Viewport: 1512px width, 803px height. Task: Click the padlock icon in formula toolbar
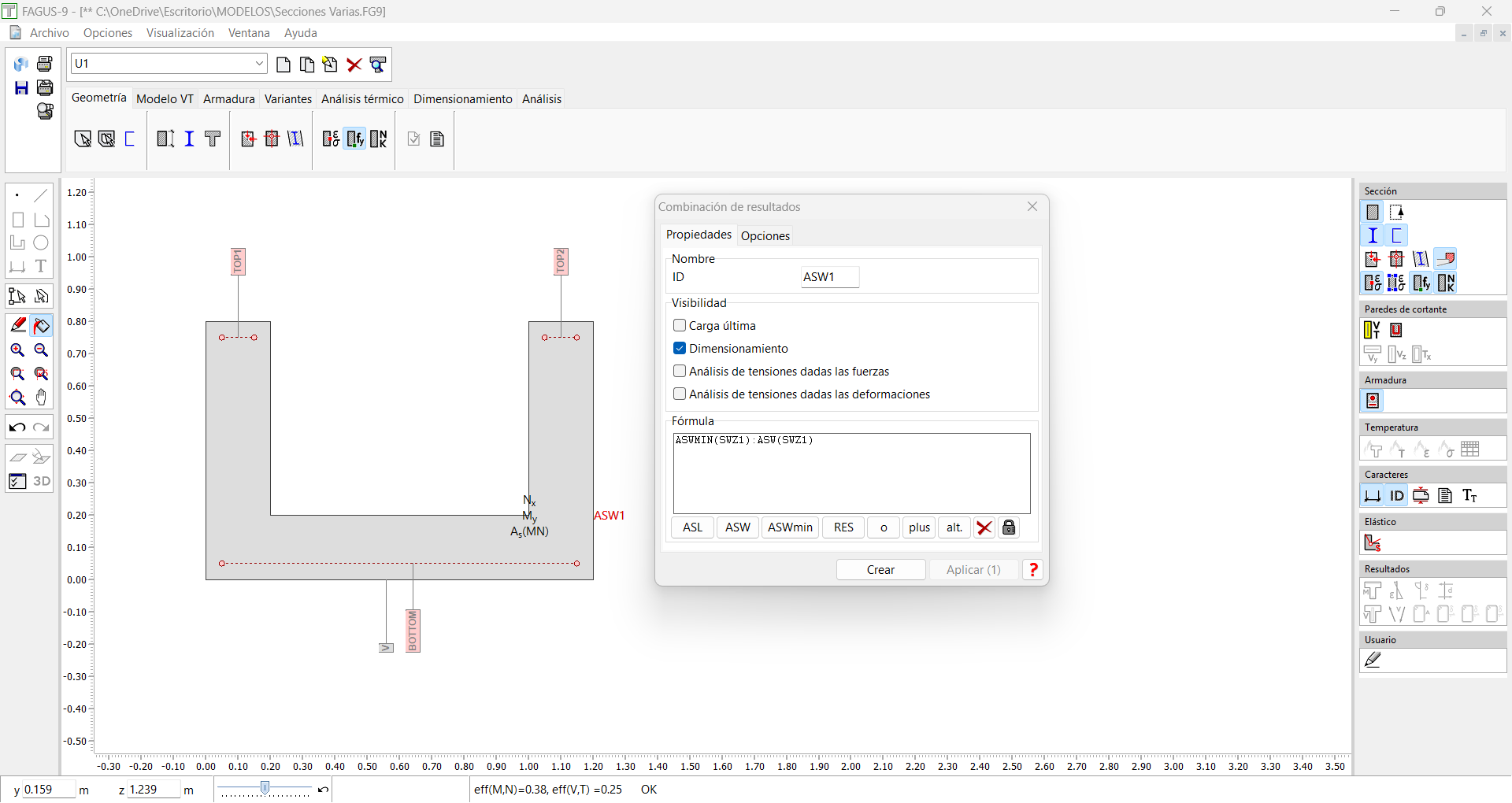pyautogui.click(x=1009, y=527)
